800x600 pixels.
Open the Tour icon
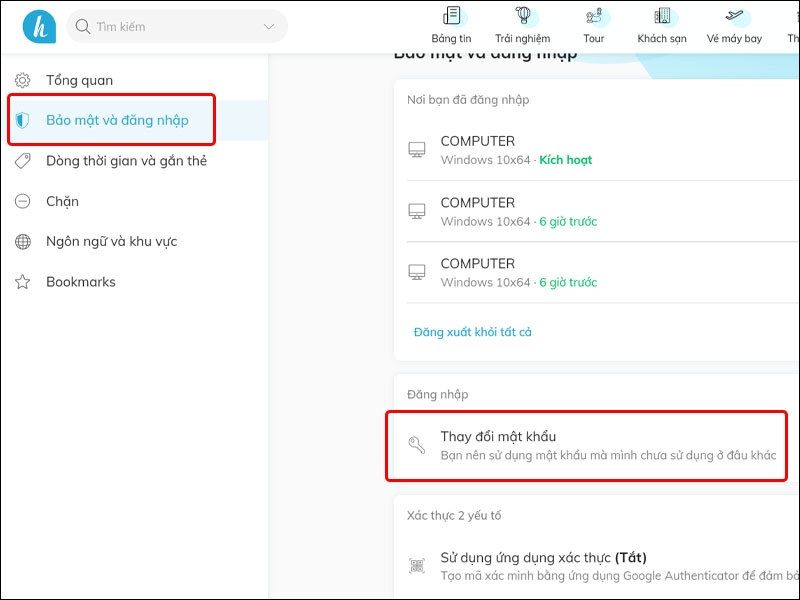pos(594,15)
